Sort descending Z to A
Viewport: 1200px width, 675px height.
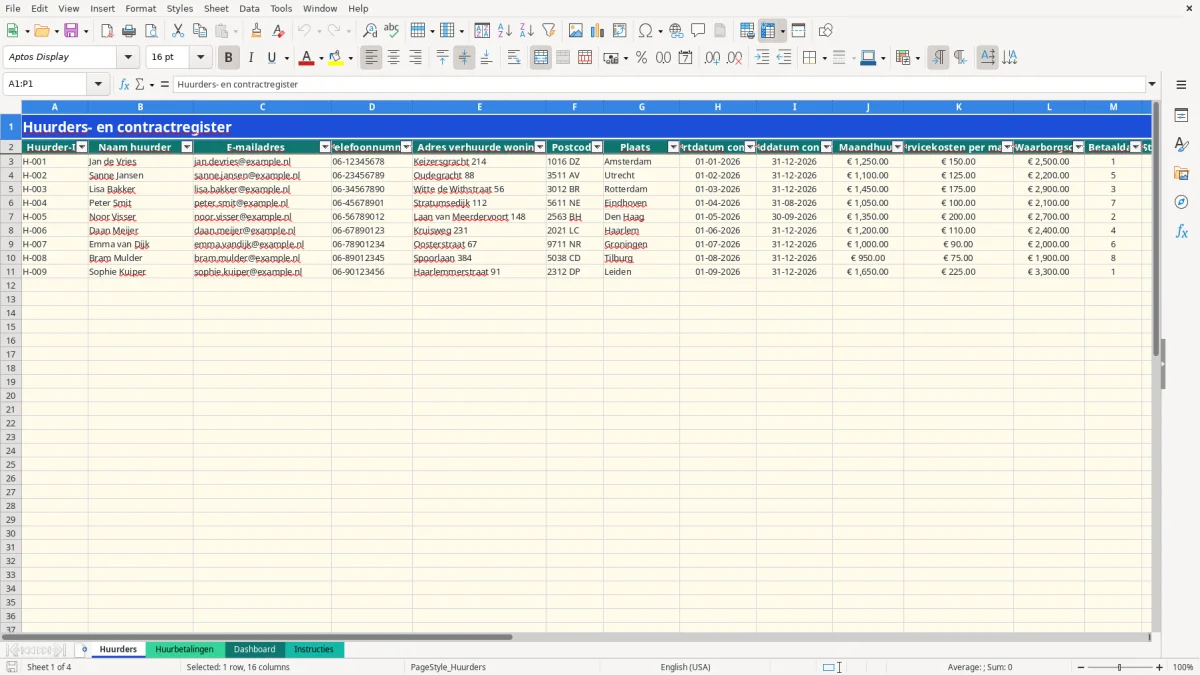coord(526,31)
